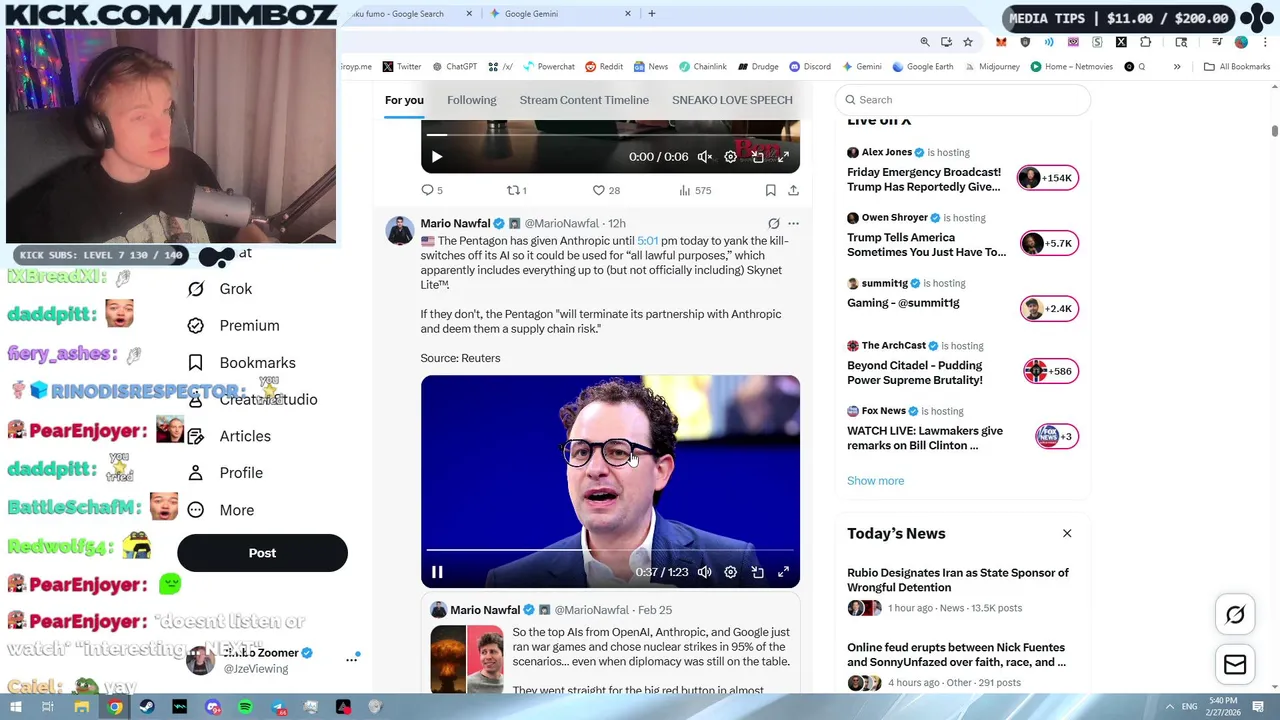Seek along the 1:23 video progress bar
Screen dimensions: 1280x720
(610, 550)
